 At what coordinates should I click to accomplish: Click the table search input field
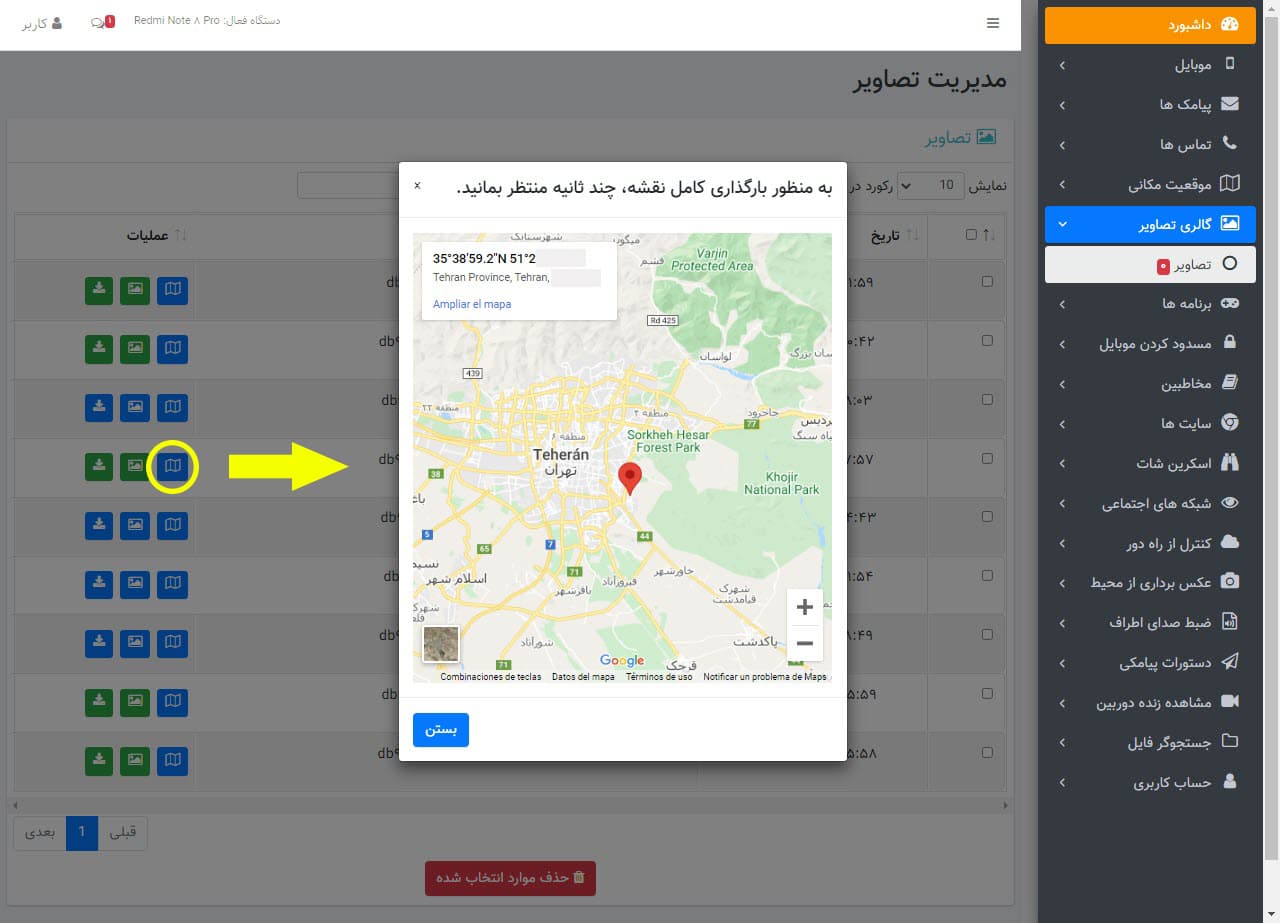point(347,185)
